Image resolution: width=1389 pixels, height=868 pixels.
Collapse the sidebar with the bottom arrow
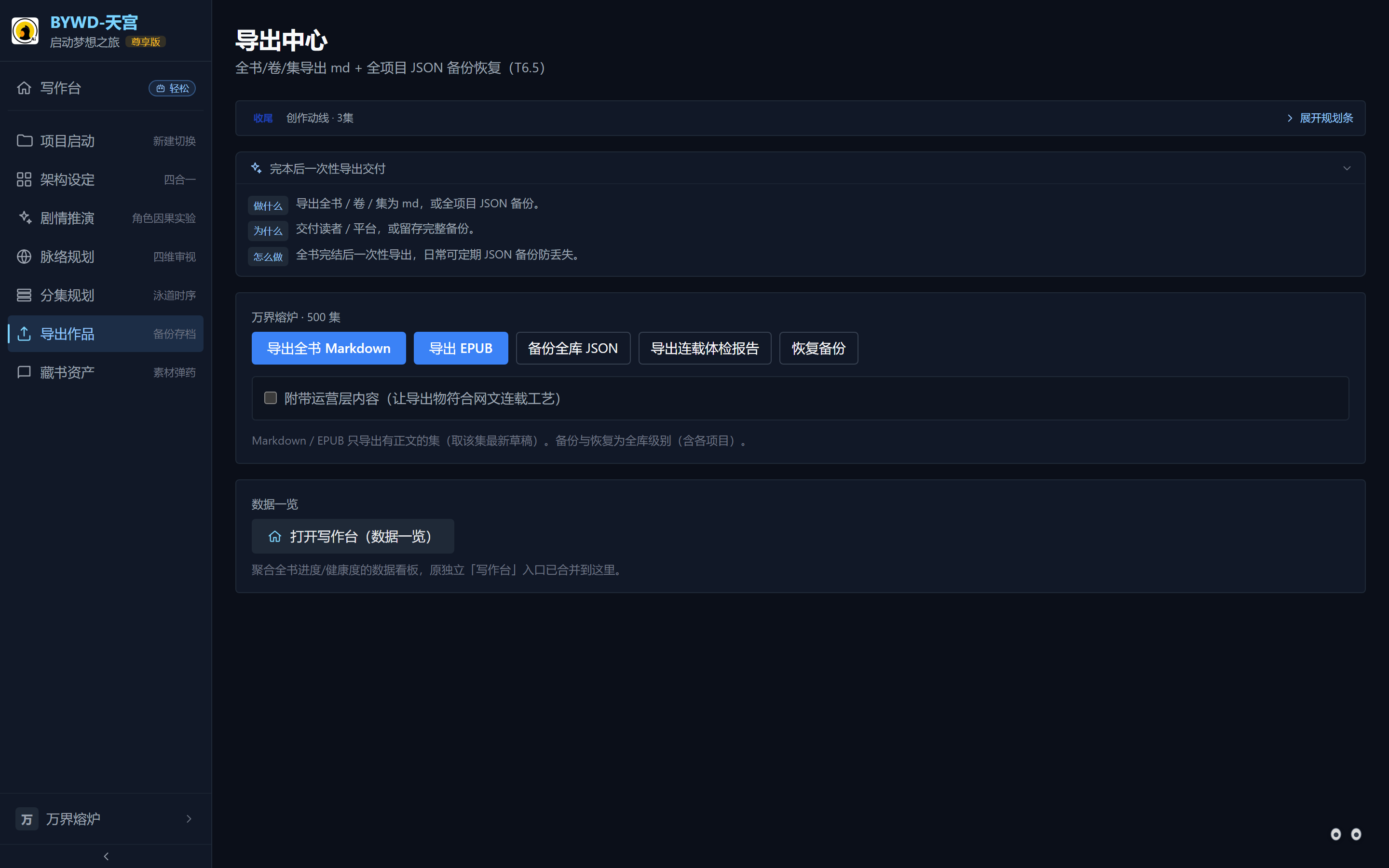tap(106, 856)
